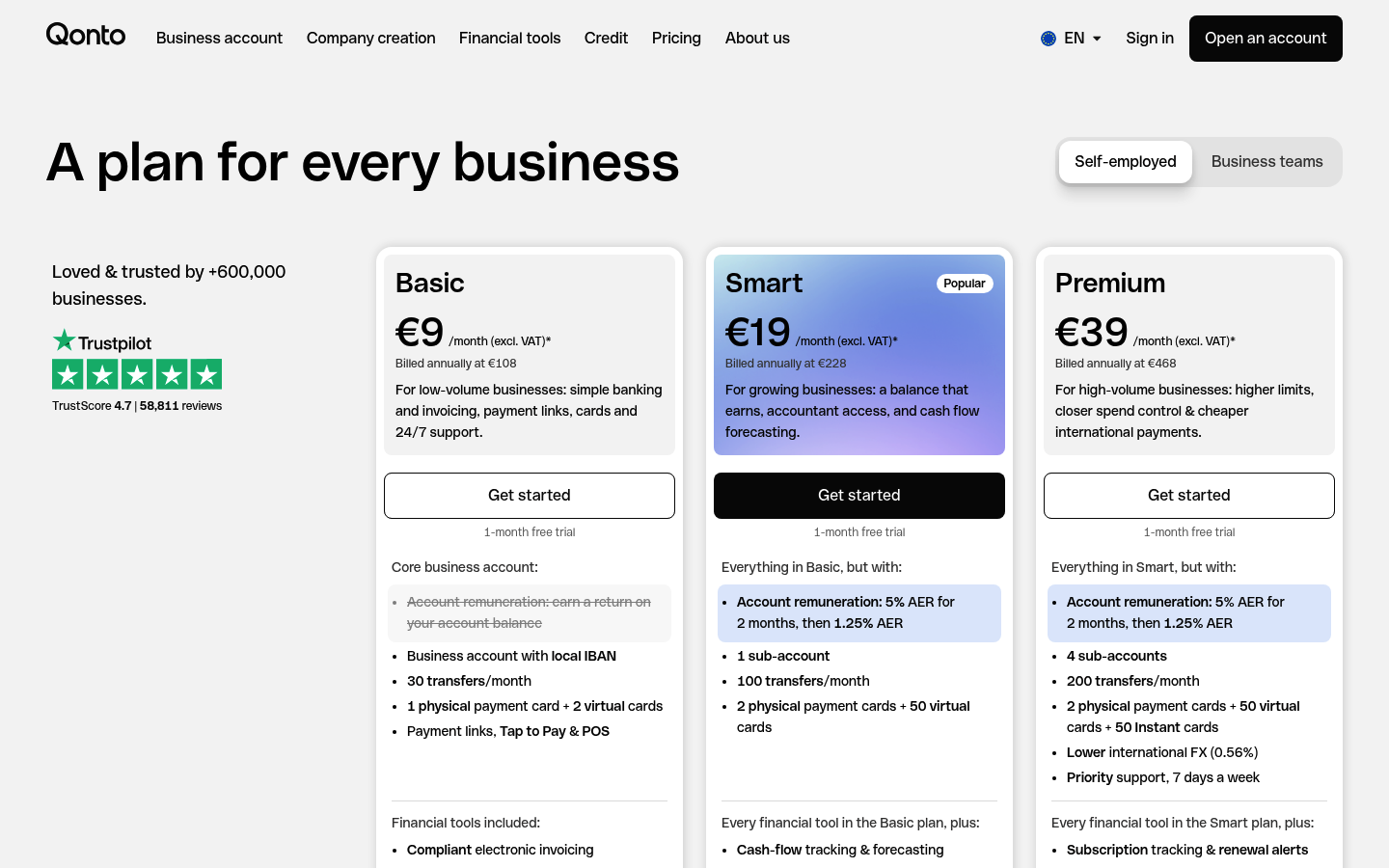
Task: Click the €9 Basic price
Action: 420,333
